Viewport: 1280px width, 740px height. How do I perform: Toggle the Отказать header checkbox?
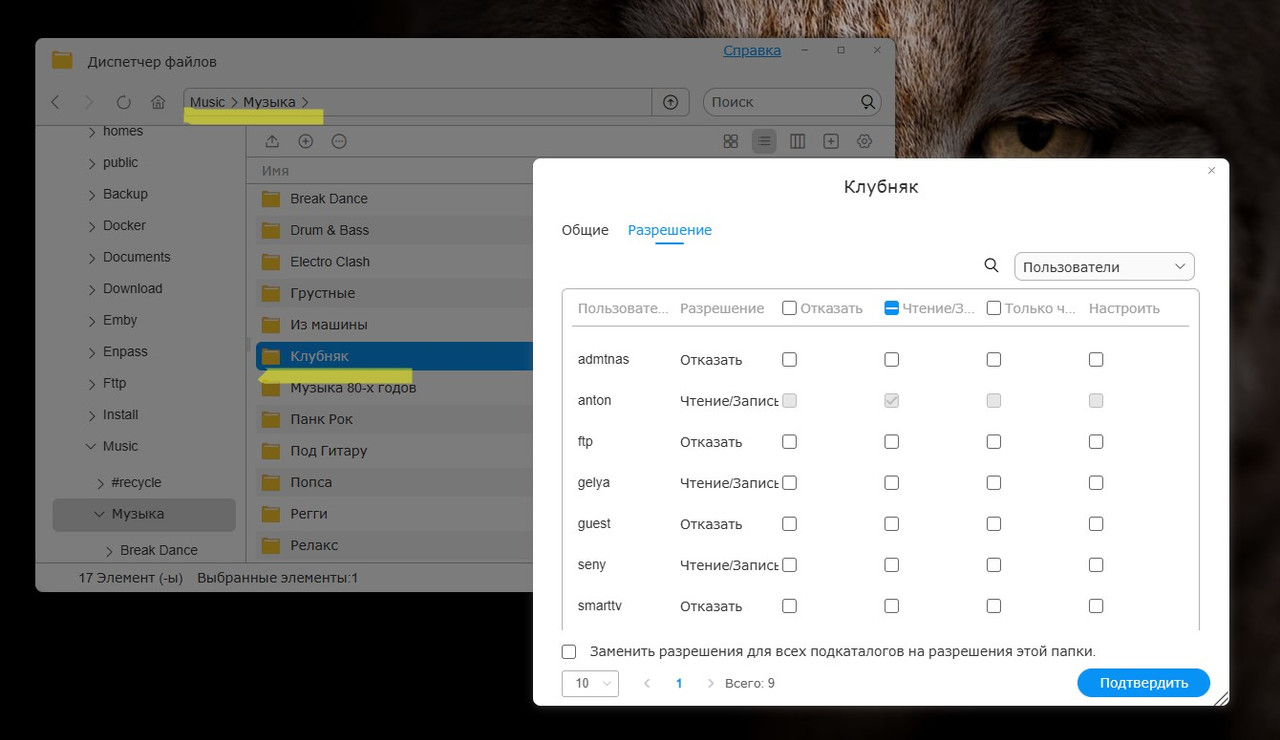(789, 308)
